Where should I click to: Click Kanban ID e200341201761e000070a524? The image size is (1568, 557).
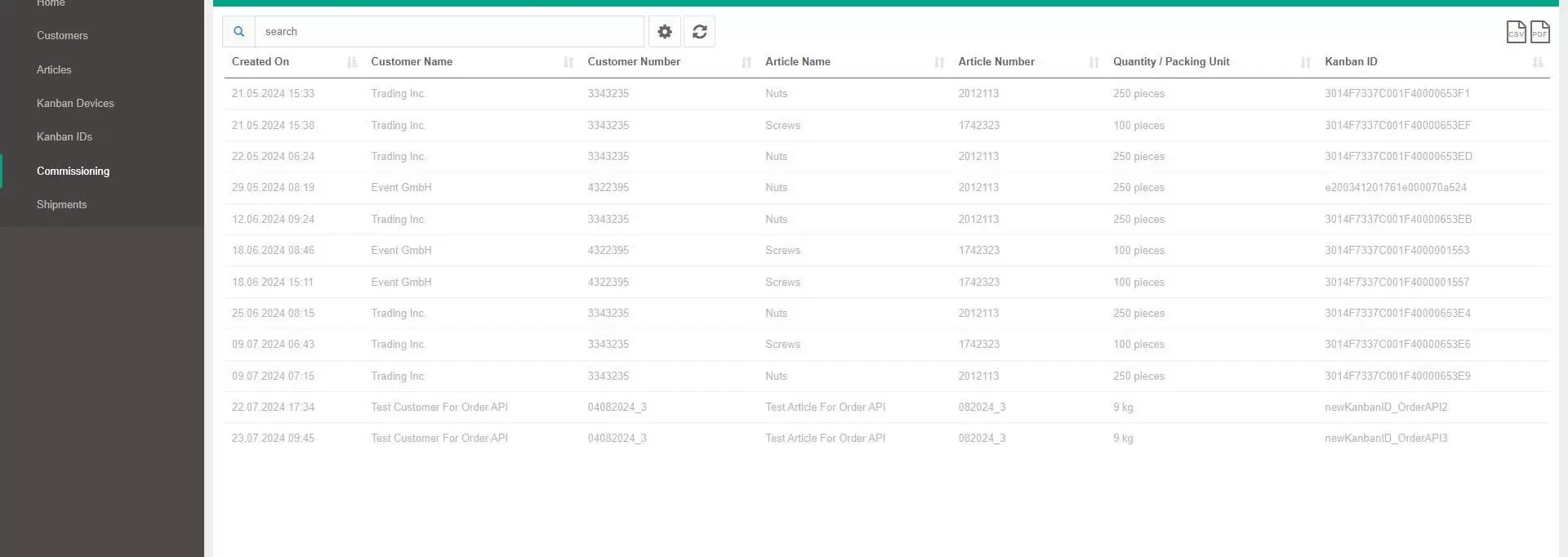(x=1396, y=188)
